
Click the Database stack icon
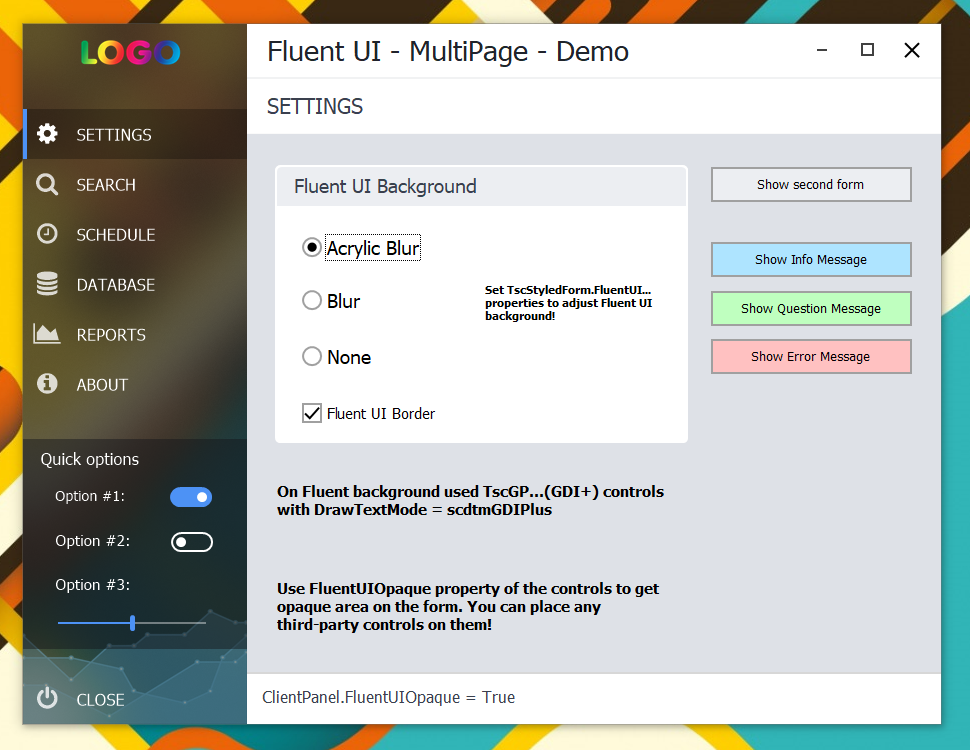tap(47, 284)
